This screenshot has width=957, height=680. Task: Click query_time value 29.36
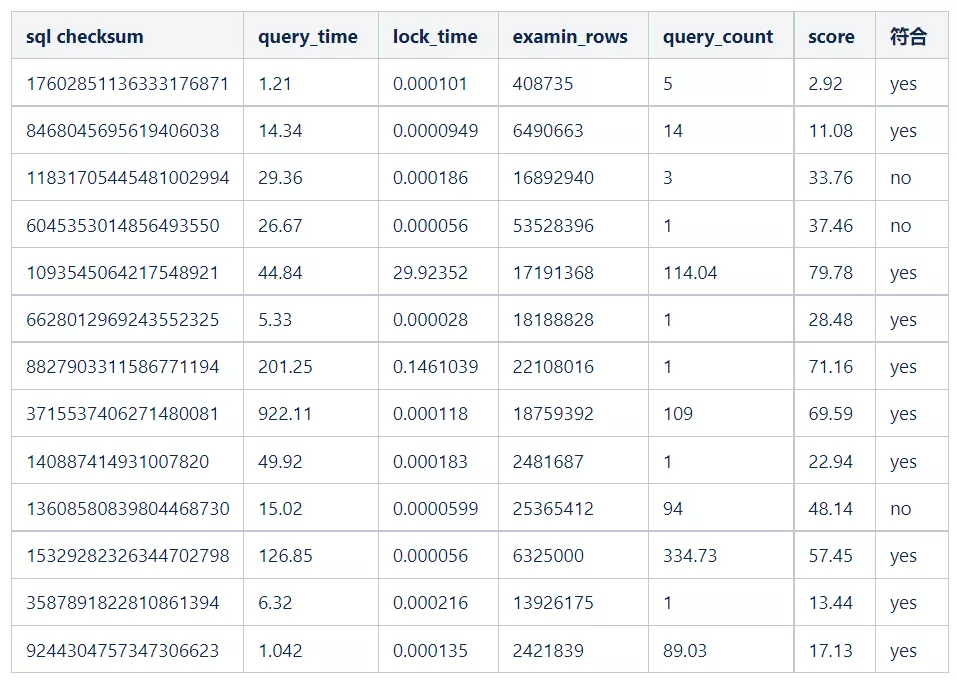280,178
